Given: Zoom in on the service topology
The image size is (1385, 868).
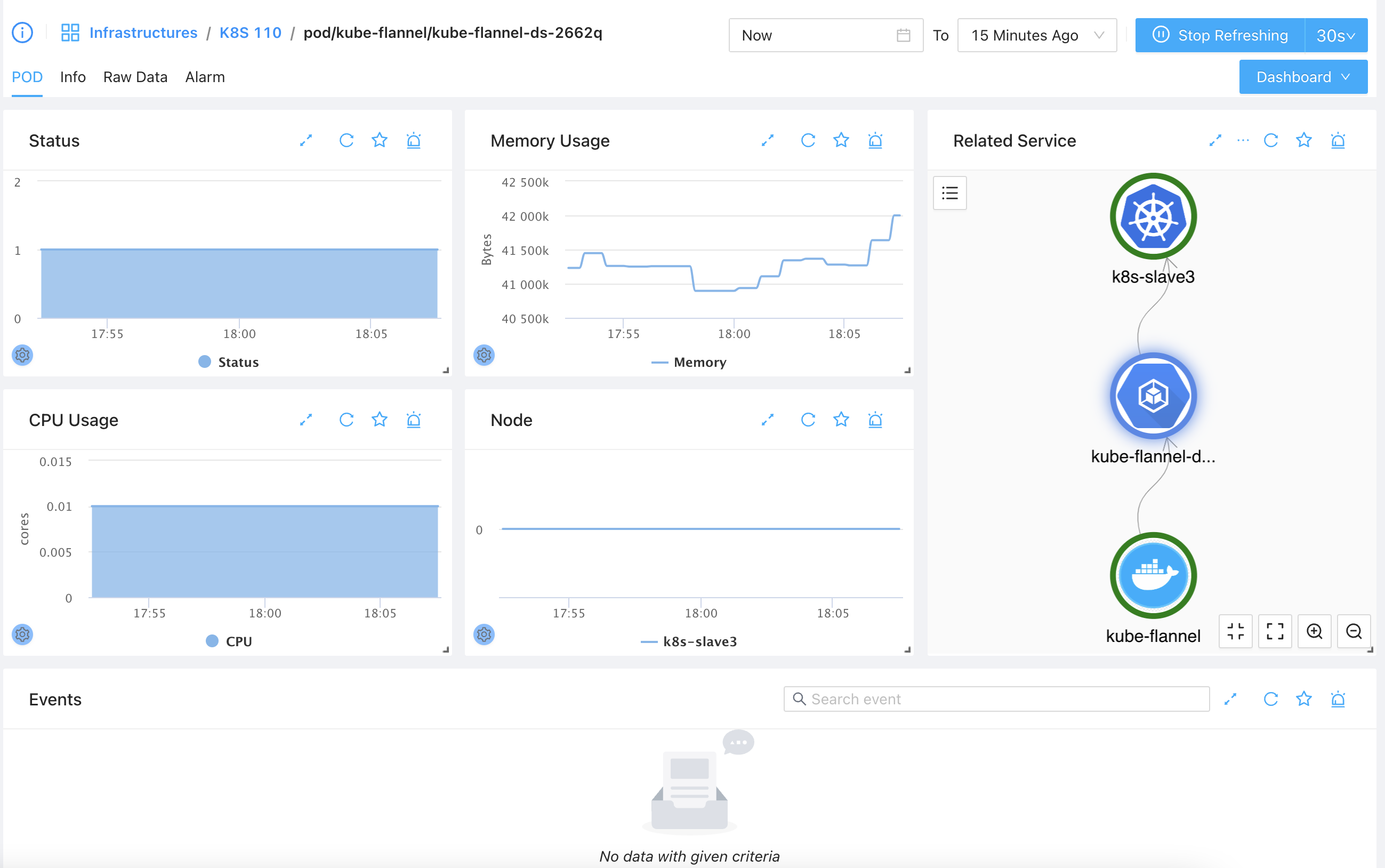Looking at the screenshot, I should [1314, 631].
